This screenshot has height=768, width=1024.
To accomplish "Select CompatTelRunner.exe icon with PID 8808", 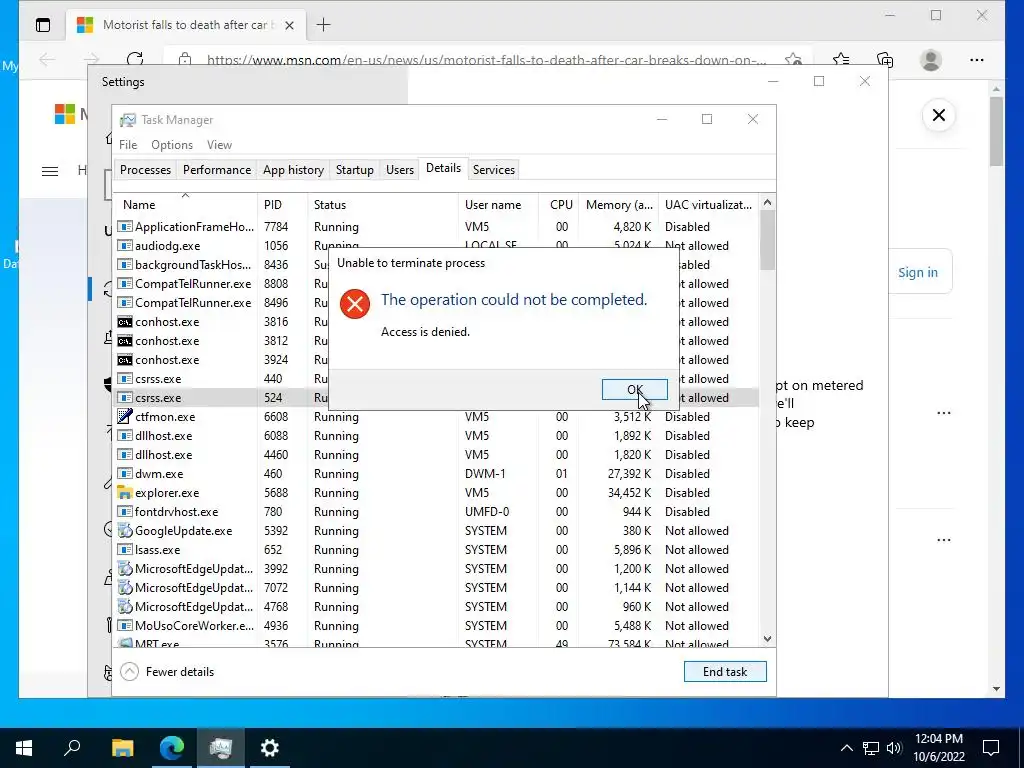I will (x=125, y=283).
